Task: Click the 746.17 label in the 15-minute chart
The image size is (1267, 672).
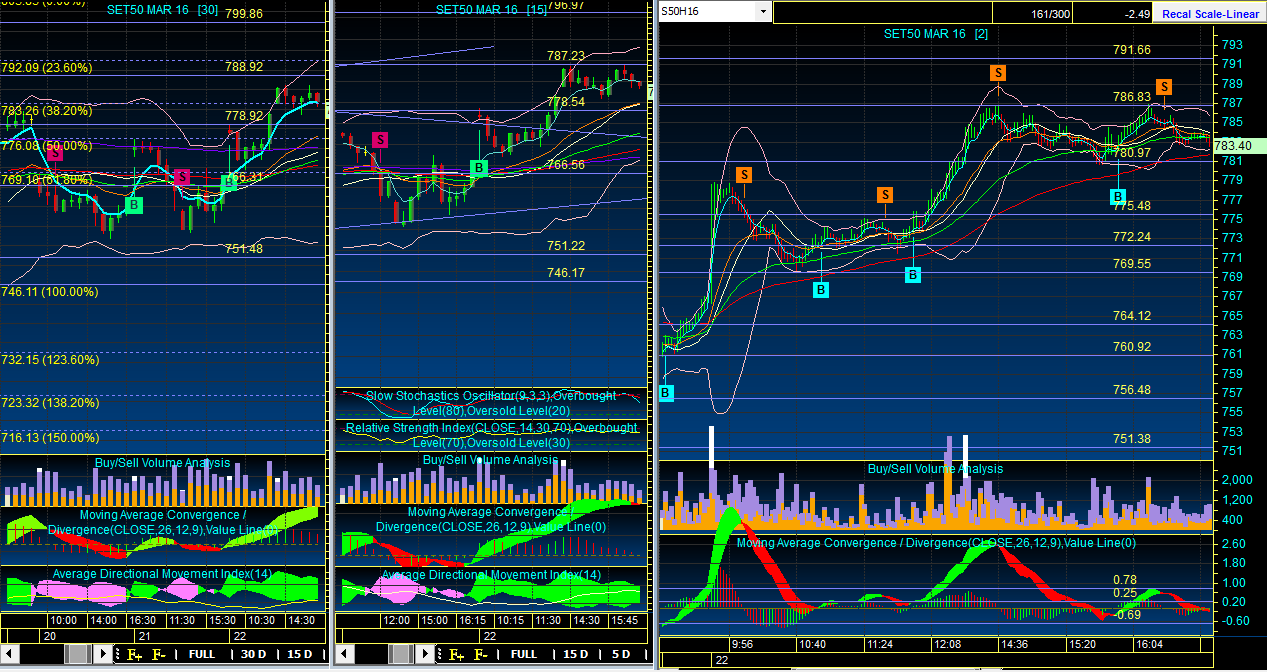Action: [566, 272]
